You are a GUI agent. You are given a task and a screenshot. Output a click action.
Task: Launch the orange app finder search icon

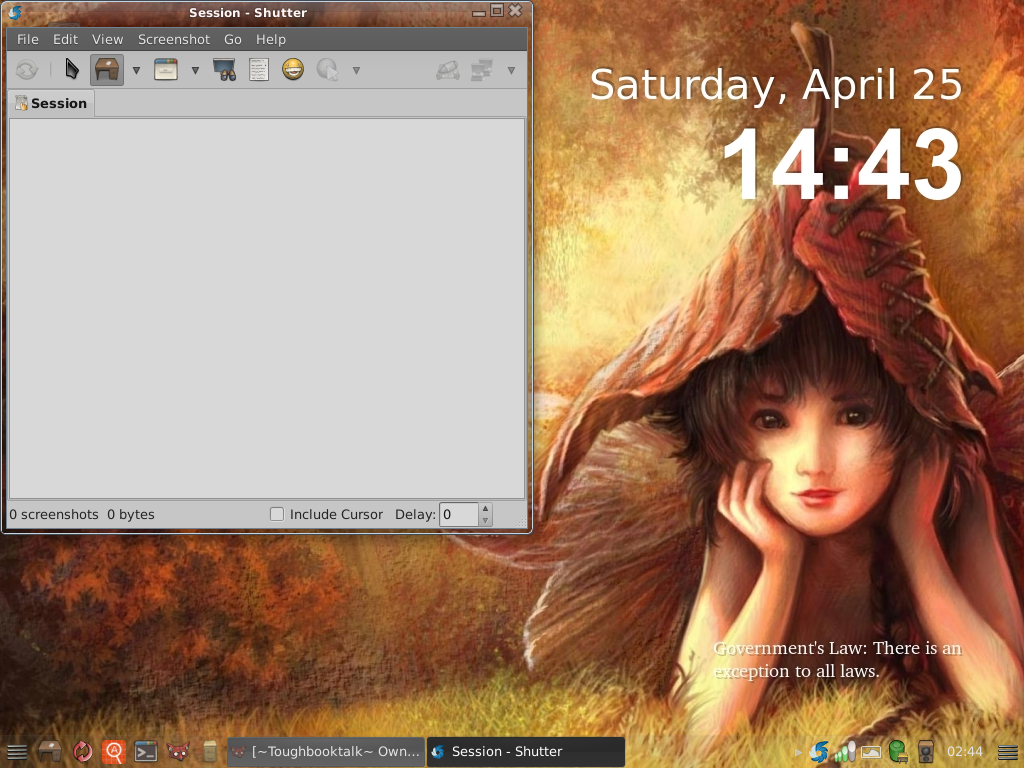coord(114,752)
